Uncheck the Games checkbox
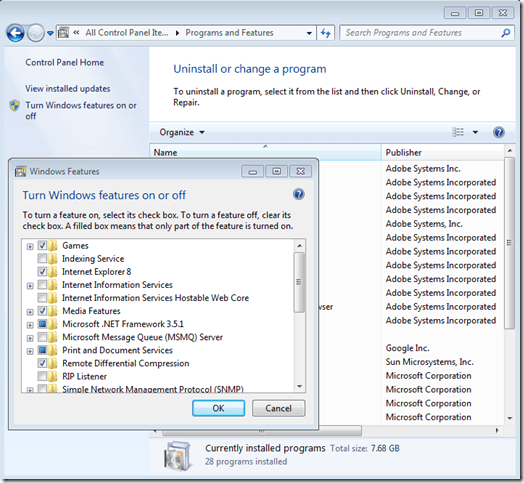This screenshot has height=483, width=524. (x=42, y=245)
